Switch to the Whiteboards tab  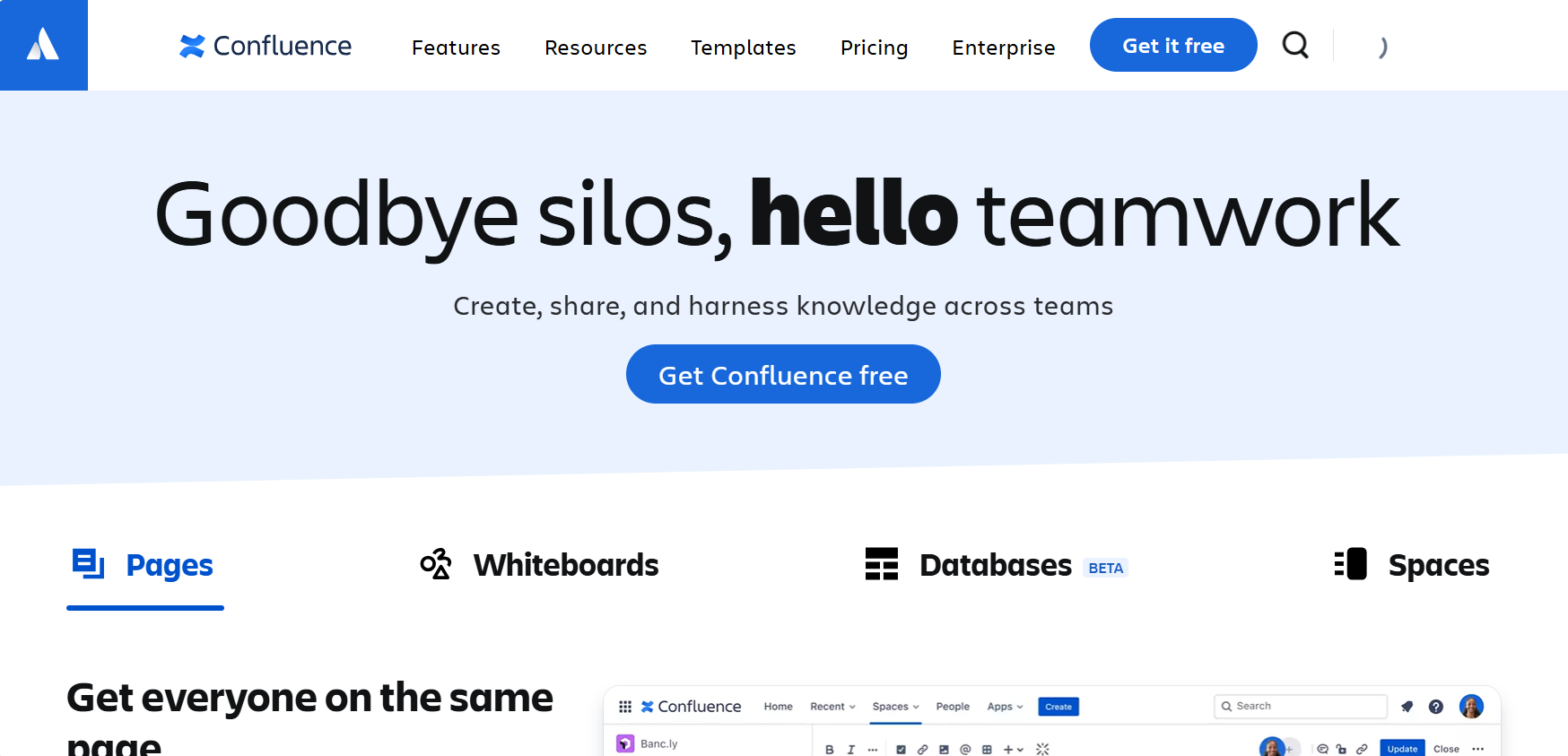coord(540,565)
